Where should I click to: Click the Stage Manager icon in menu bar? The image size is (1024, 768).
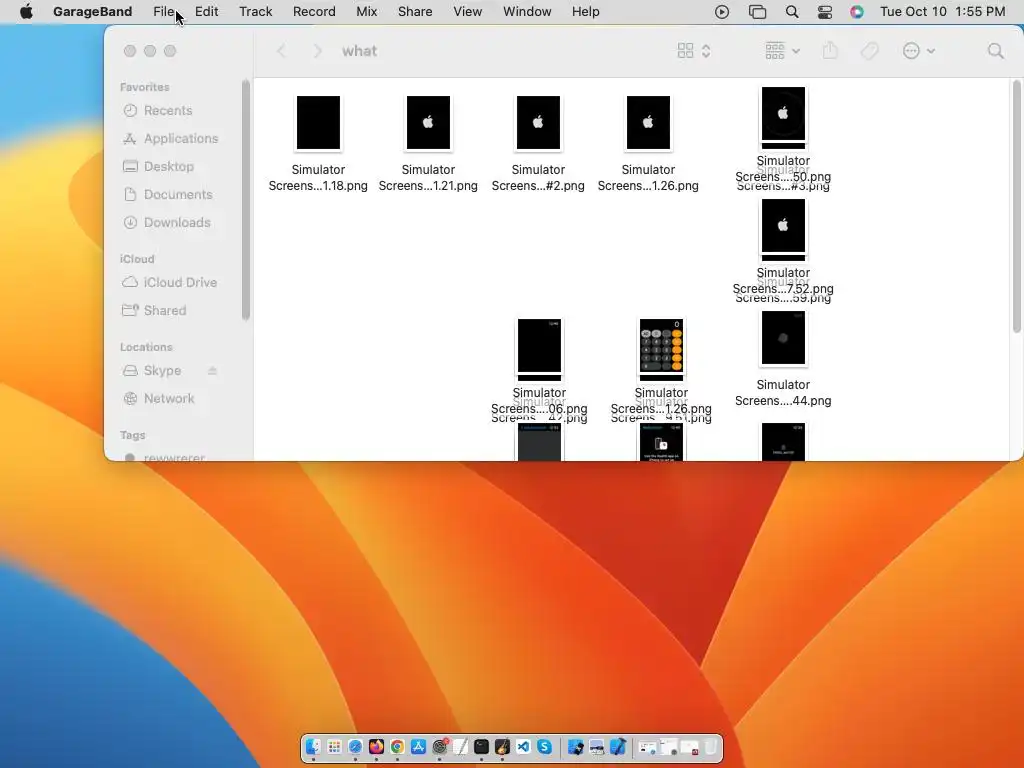(x=757, y=12)
